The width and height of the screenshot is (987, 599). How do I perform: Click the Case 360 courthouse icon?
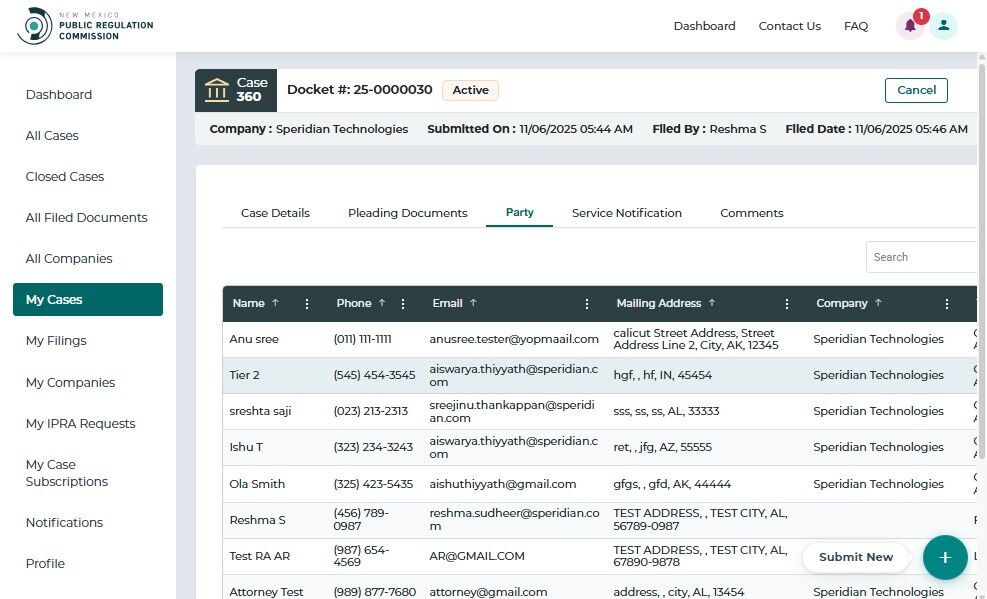(x=217, y=90)
